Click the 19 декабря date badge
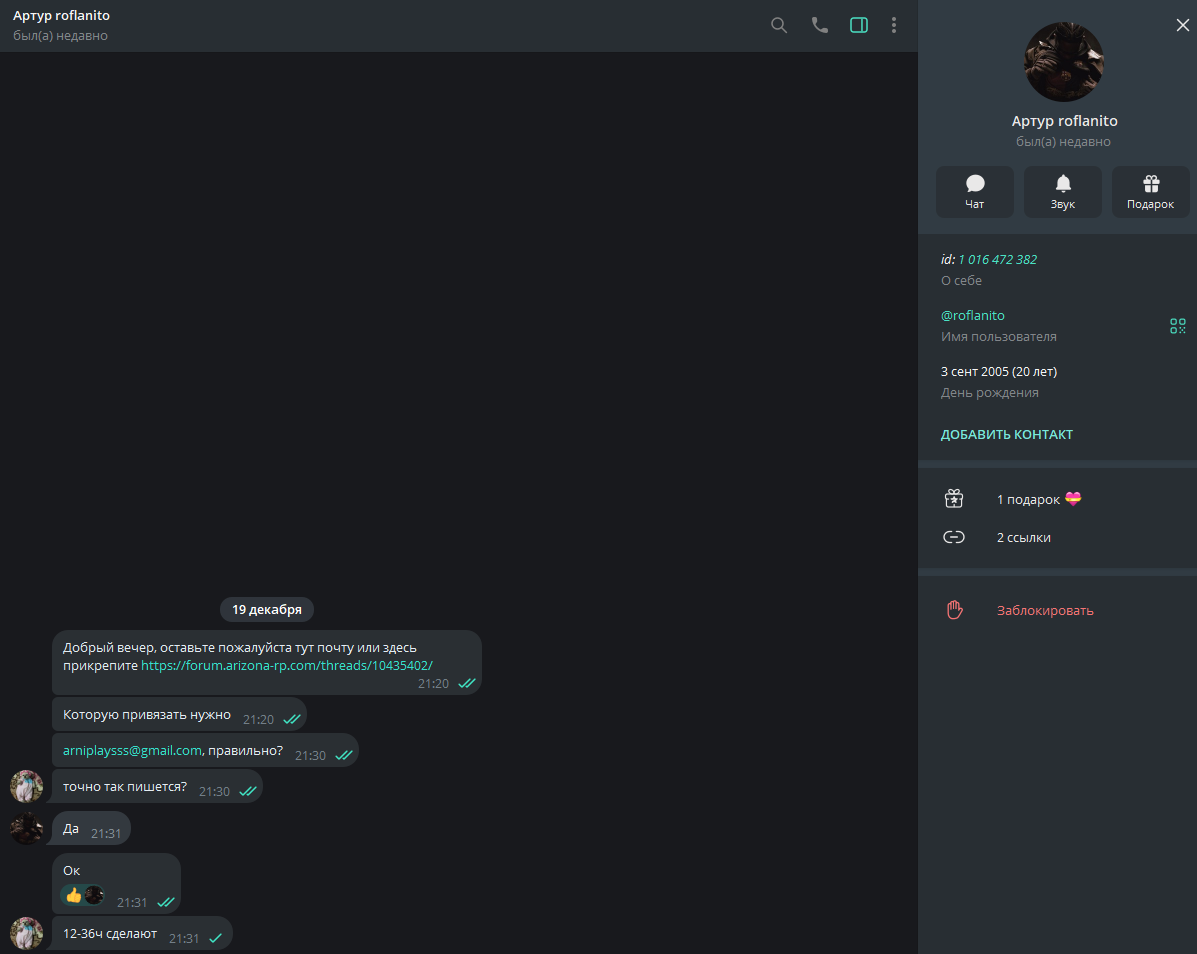 coord(266,609)
